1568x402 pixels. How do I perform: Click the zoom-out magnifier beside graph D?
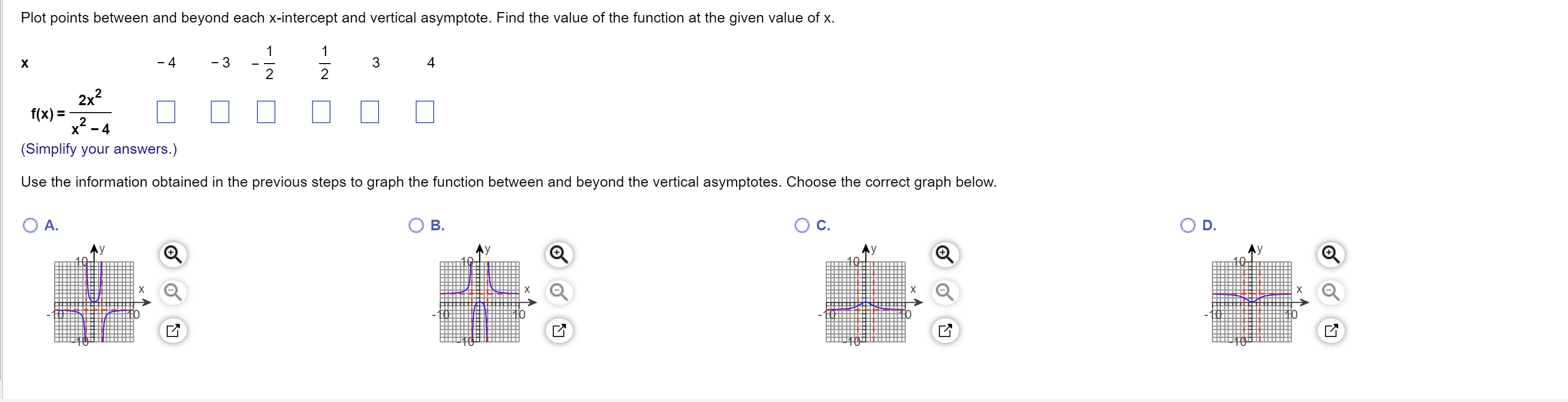[x=1330, y=292]
